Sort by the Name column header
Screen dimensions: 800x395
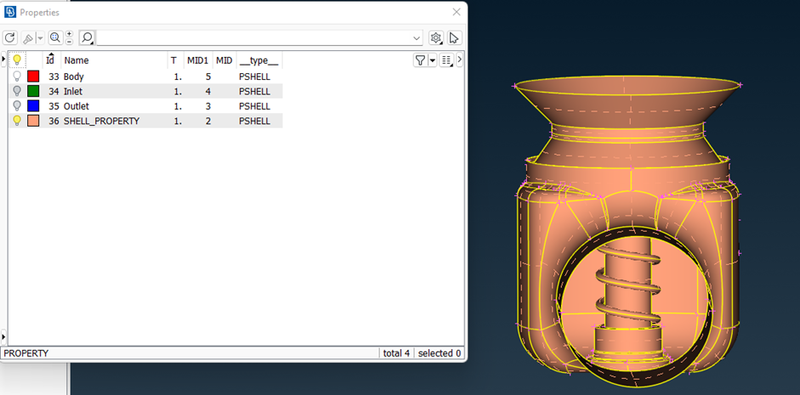[x=77, y=60]
